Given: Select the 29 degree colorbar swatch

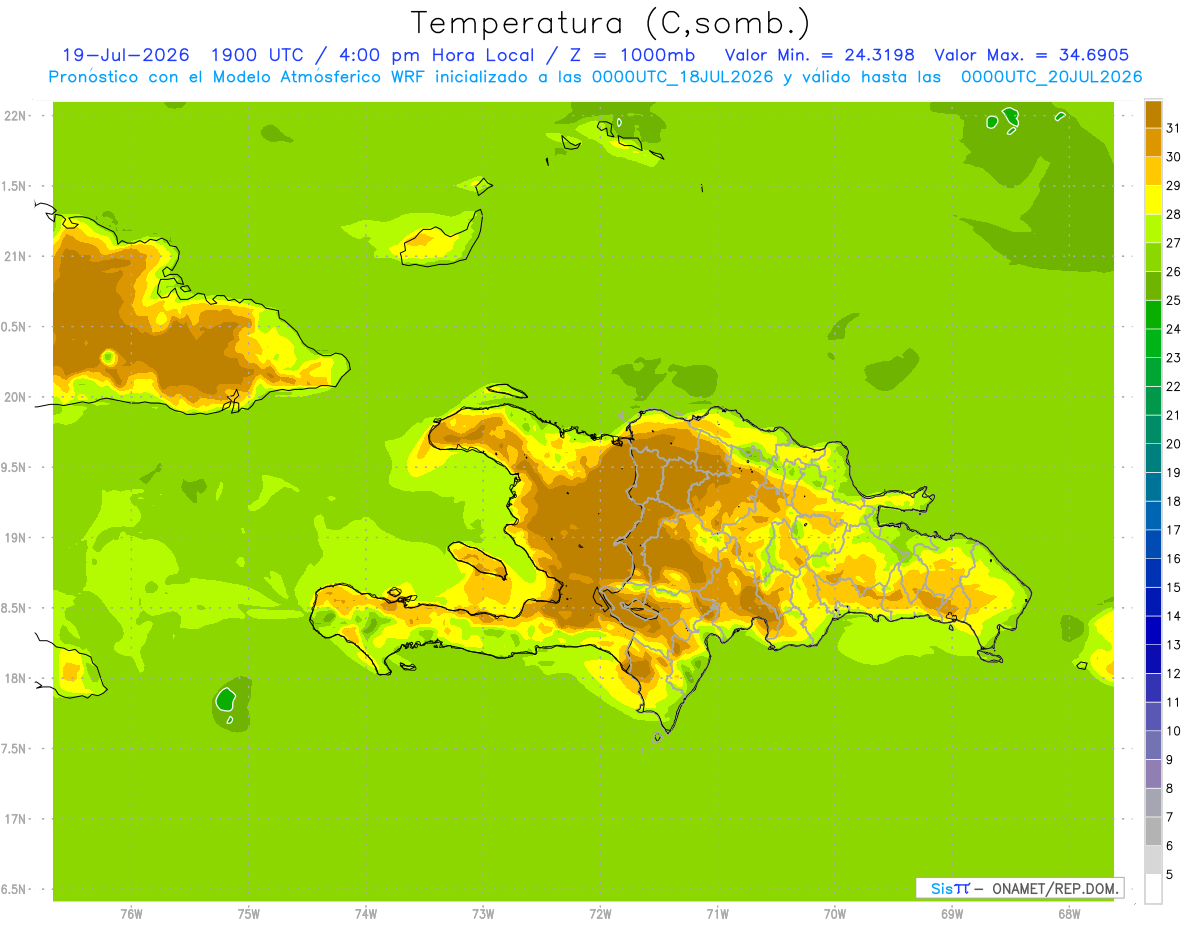Looking at the screenshot, I should pos(1153,171).
